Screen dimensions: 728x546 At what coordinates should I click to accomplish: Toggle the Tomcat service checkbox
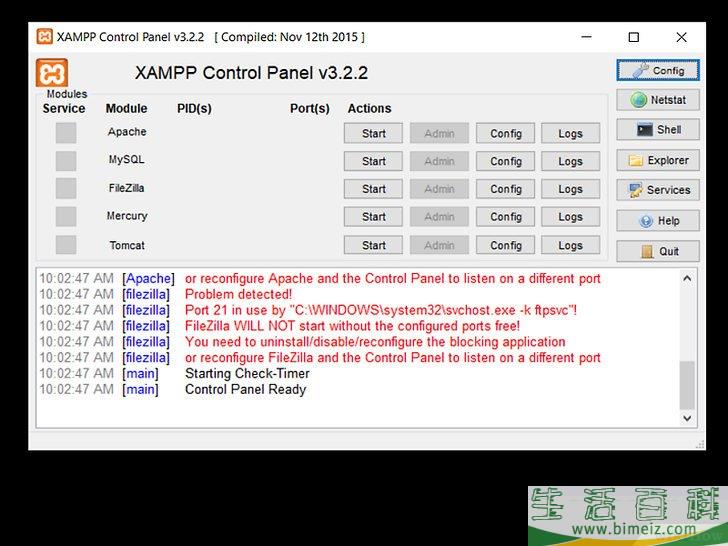tap(66, 245)
